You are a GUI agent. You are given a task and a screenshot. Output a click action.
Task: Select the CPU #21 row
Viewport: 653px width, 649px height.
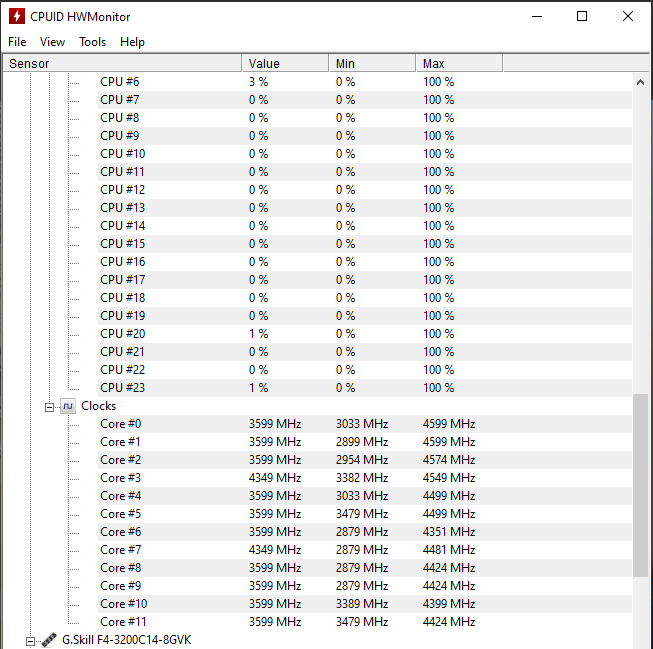pos(365,352)
